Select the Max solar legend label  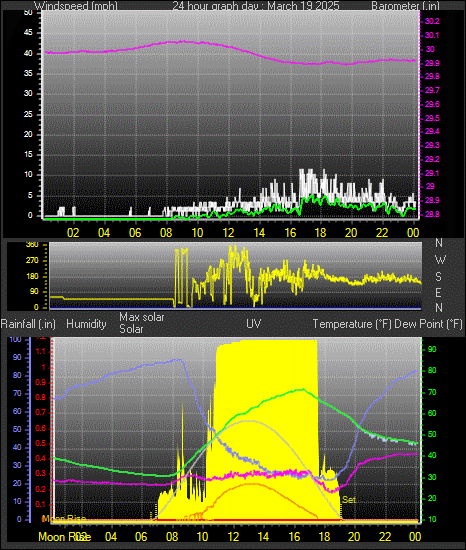click(142, 317)
